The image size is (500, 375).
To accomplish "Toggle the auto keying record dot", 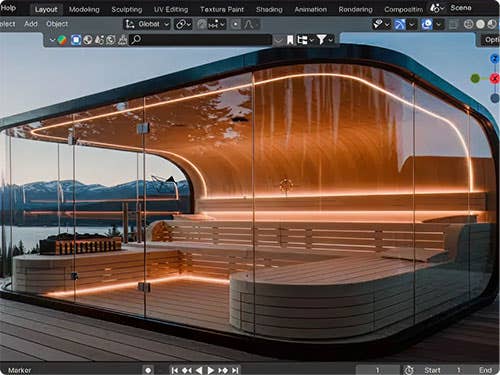I will (148, 370).
